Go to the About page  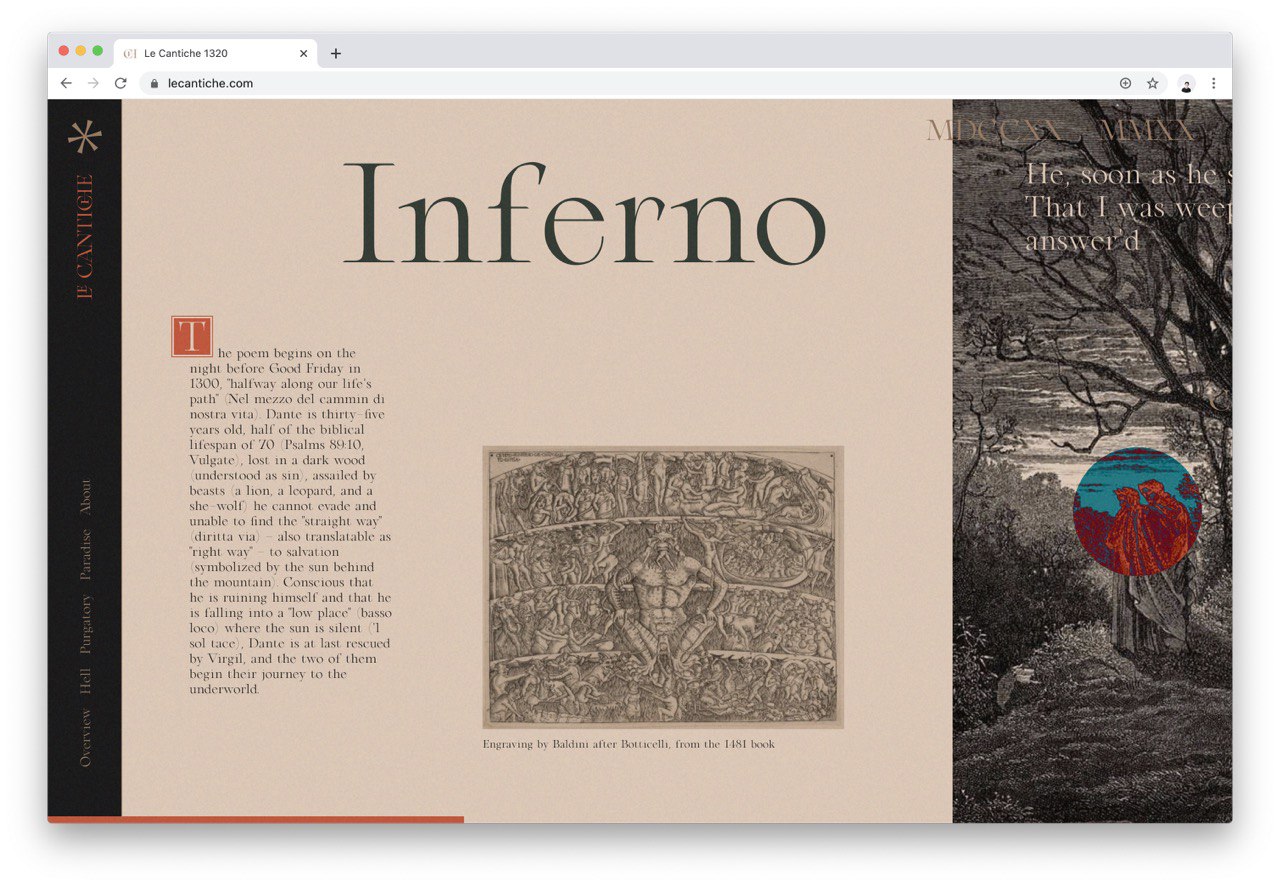click(85, 497)
